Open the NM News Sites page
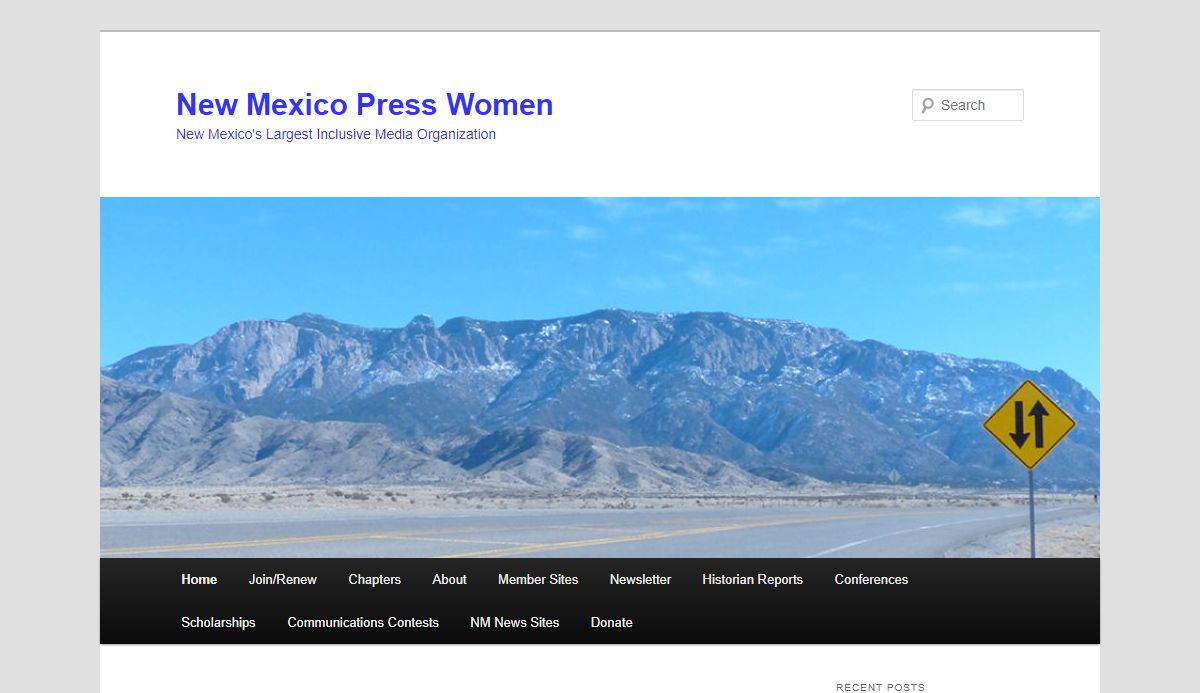Viewport: 1200px width, 693px height. [514, 622]
